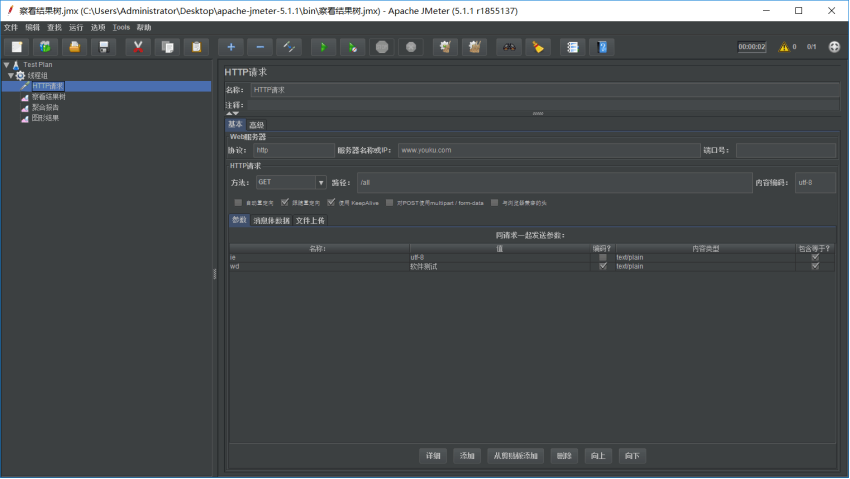Click the 向下 button
This screenshot has width=850, height=479.
[632, 456]
